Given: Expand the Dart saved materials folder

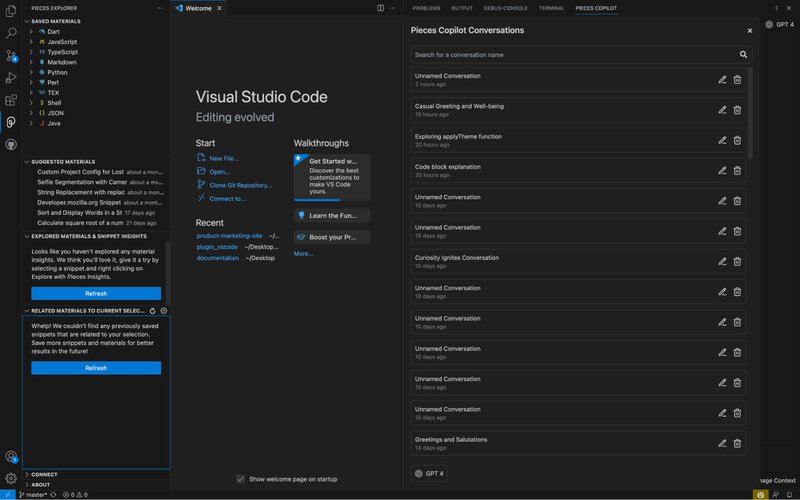Looking at the screenshot, I should 31,32.
